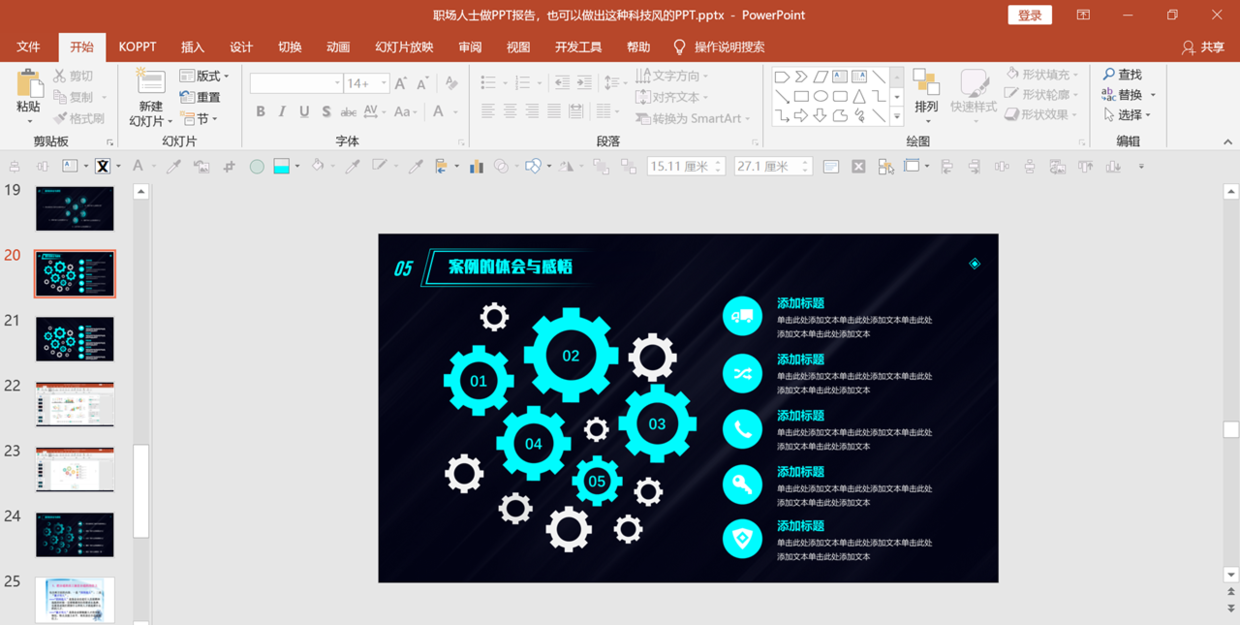Toggle bold formatting (B)
The height and width of the screenshot is (625, 1240).
pos(261,112)
